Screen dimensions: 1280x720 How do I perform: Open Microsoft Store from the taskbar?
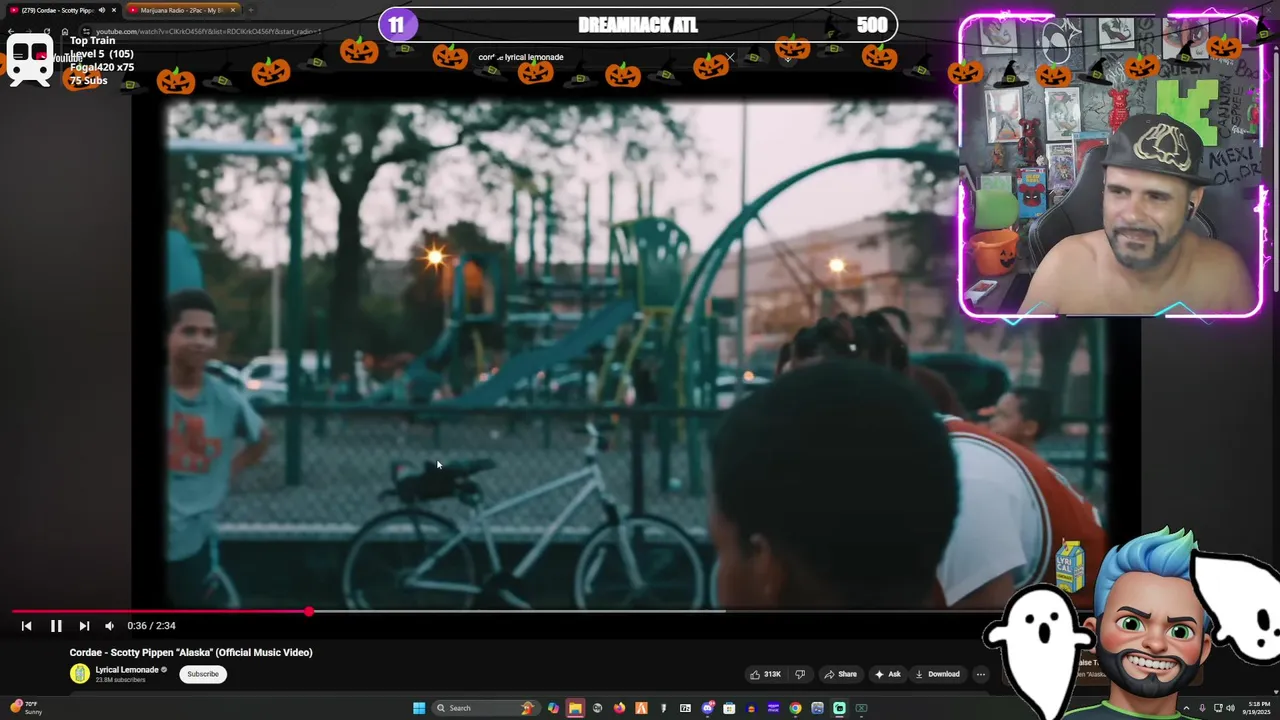[729, 708]
